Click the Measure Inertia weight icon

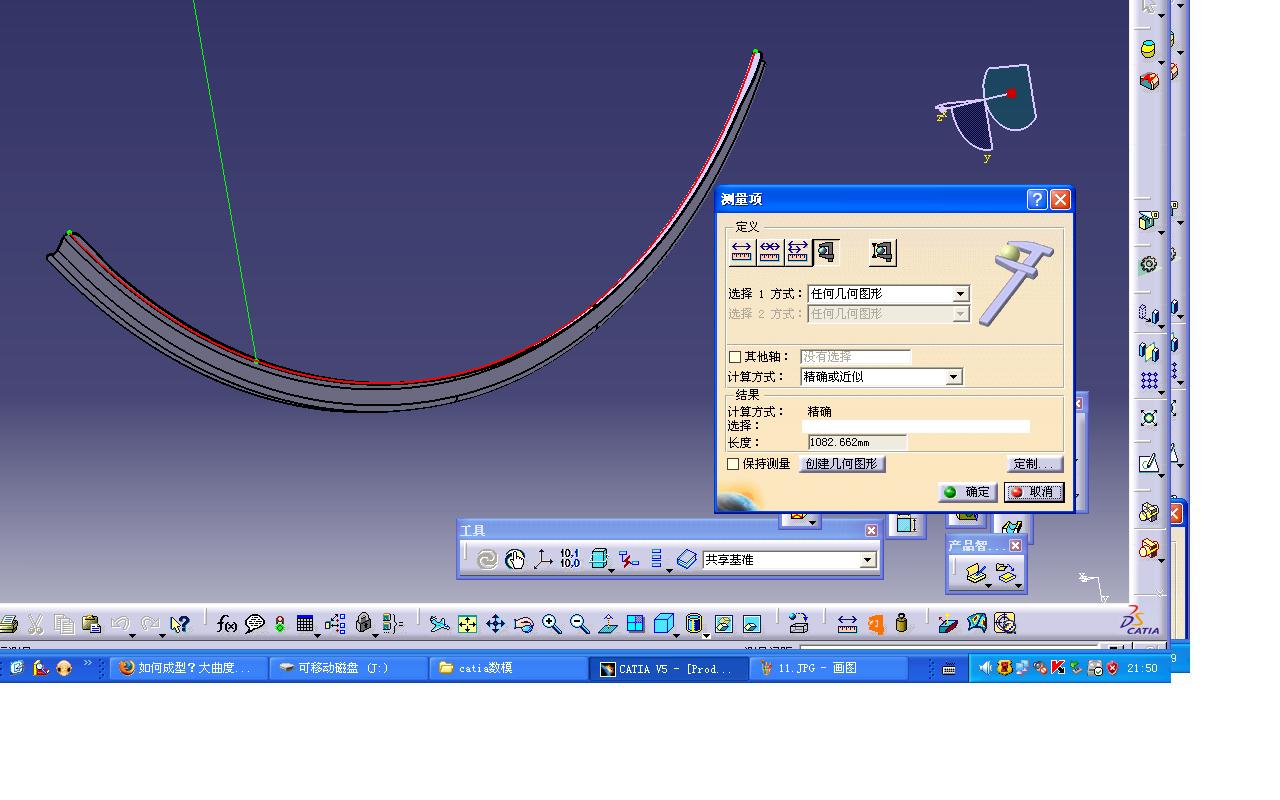[x=902, y=624]
